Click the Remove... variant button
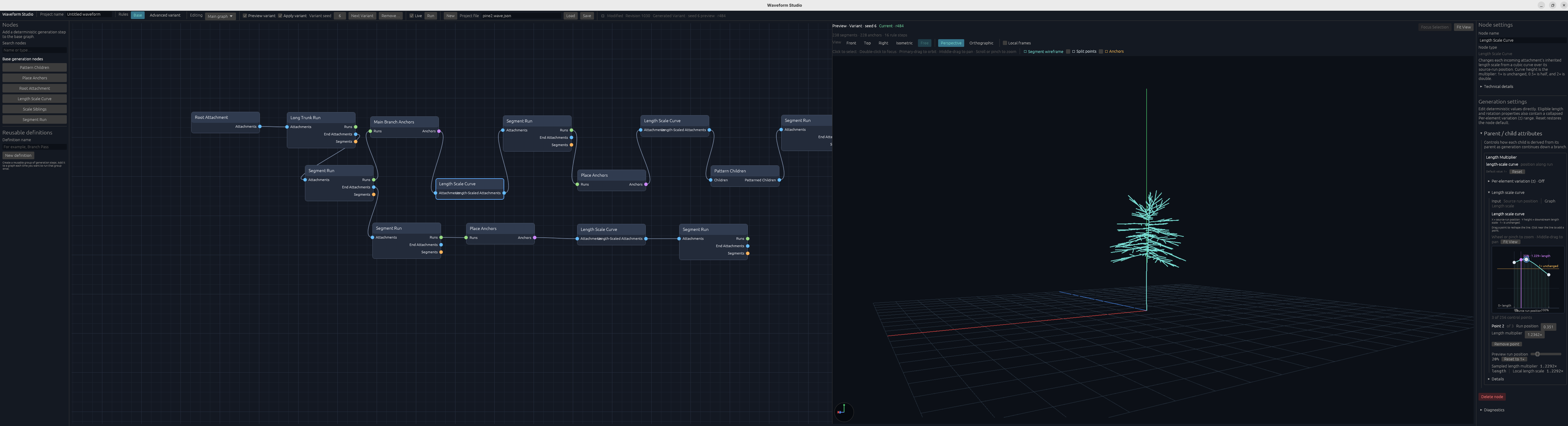 (390, 16)
